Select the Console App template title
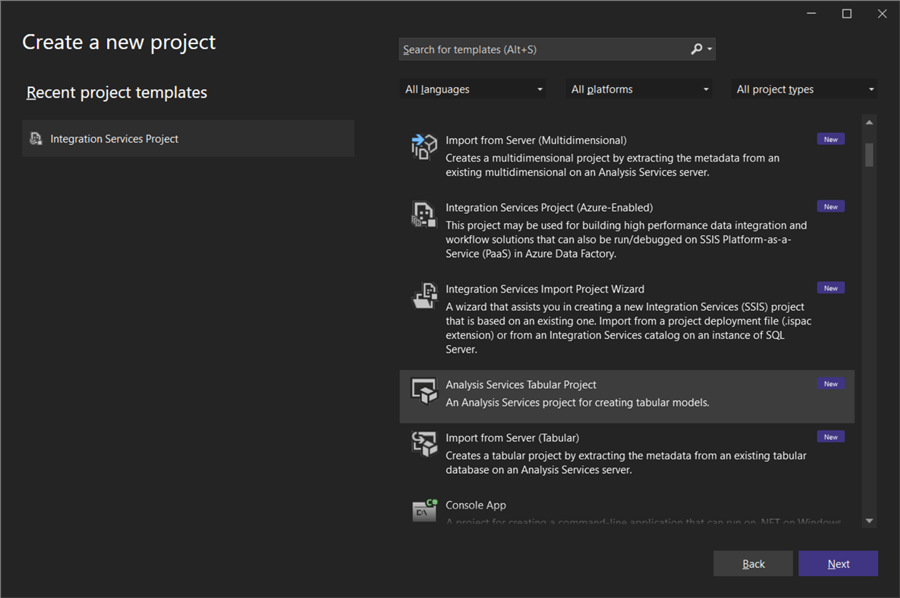900x598 pixels. pyautogui.click(x=476, y=505)
